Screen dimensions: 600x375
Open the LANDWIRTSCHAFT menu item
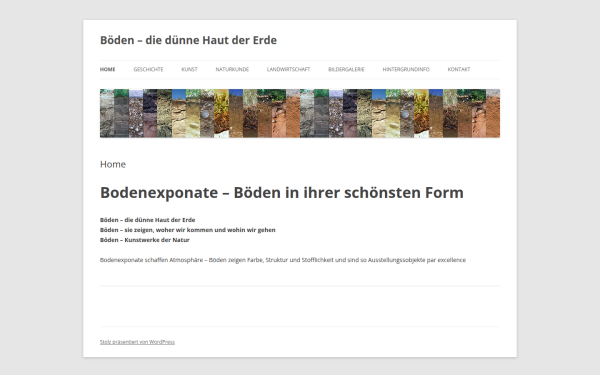pos(288,69)
